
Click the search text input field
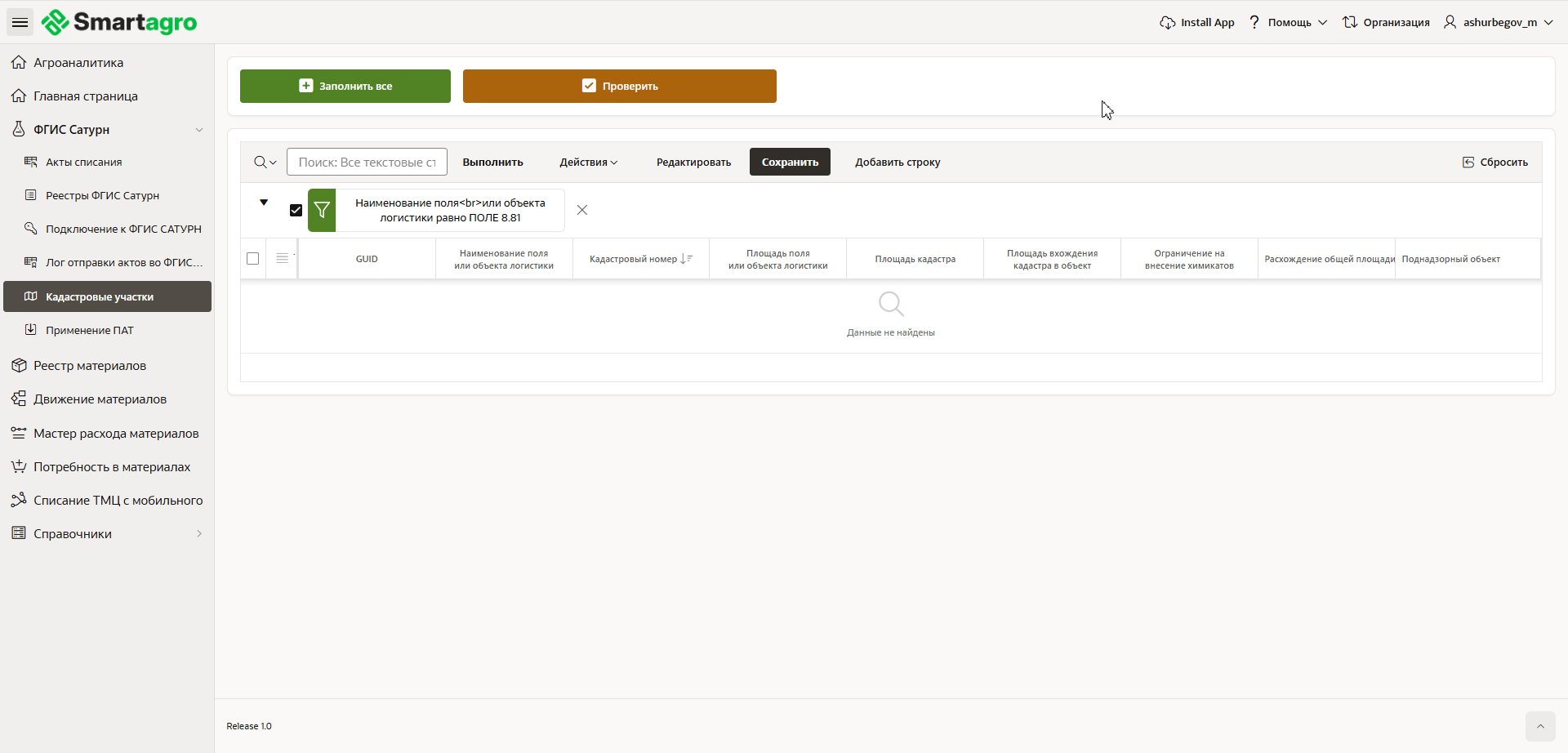pyautogui.click(x=367, y=163)
